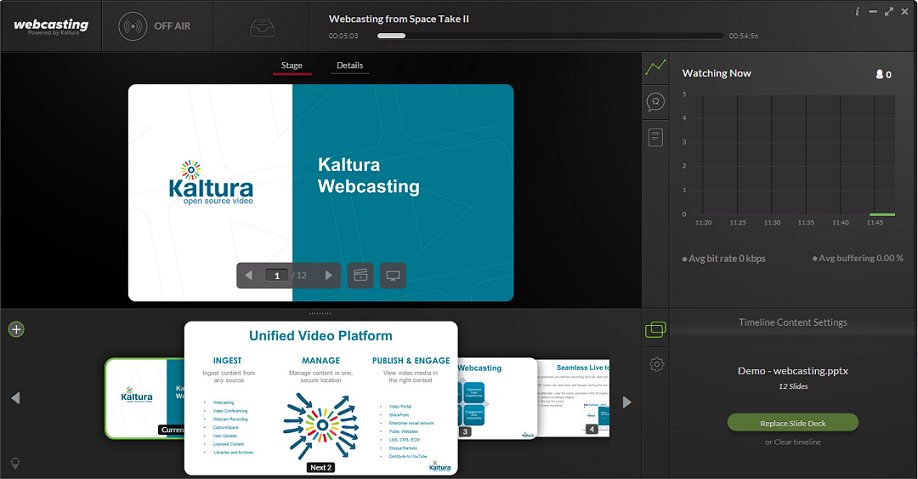The image size is (918, 479).
Task: Click the drag handle above slide strip
Action: coord(320,313)
